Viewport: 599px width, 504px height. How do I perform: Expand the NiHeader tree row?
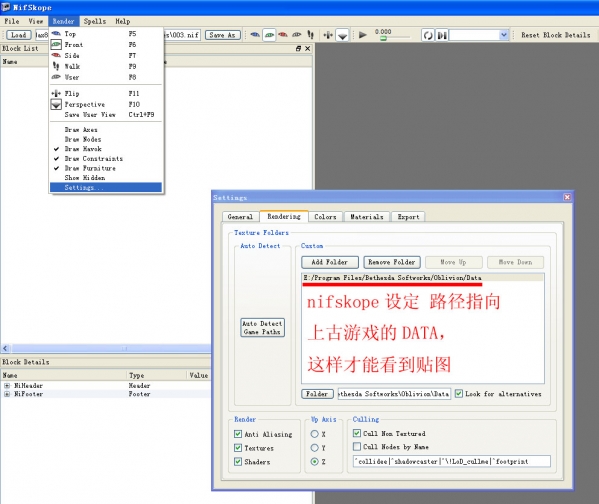point(7,386)
